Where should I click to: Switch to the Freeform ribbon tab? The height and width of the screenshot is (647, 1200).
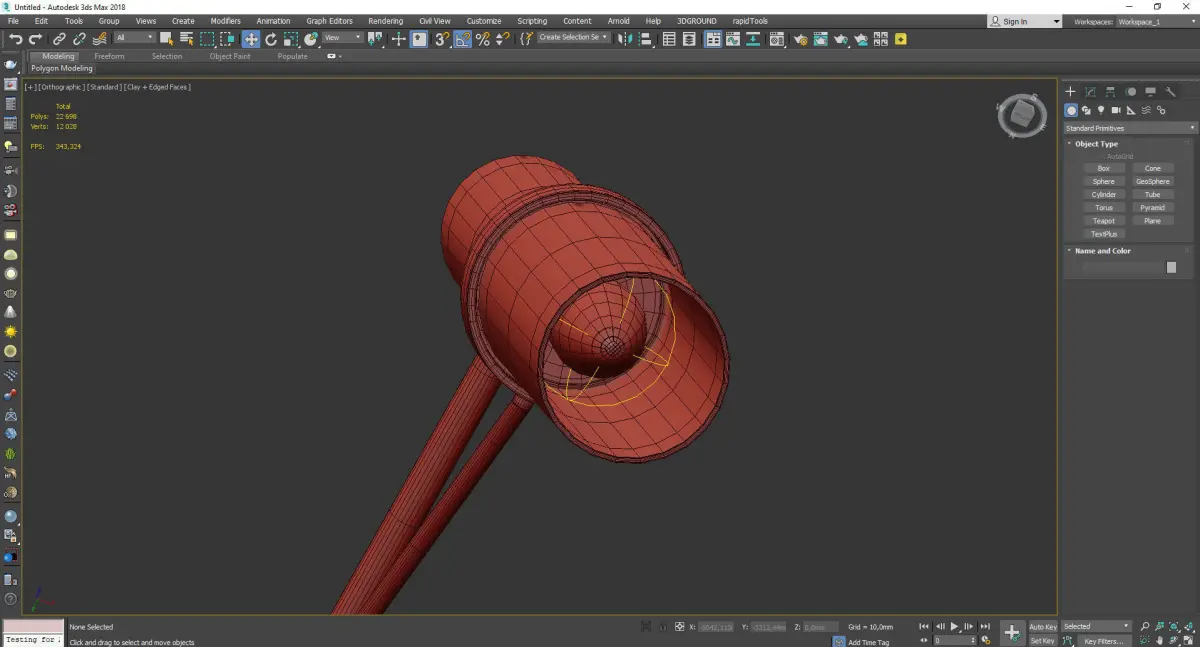pos(109,56)
